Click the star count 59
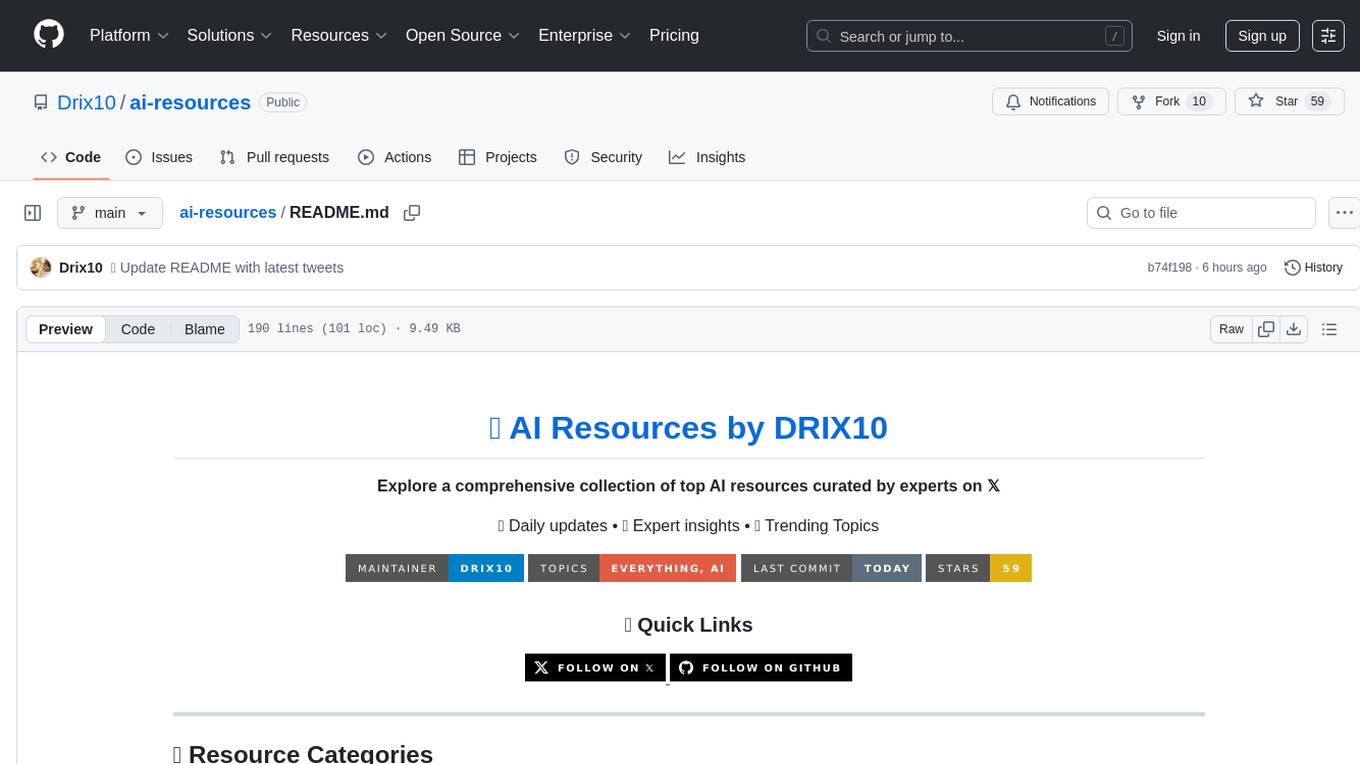Viewport: 1360px width, 764px height. click(x=1317, y=101)
